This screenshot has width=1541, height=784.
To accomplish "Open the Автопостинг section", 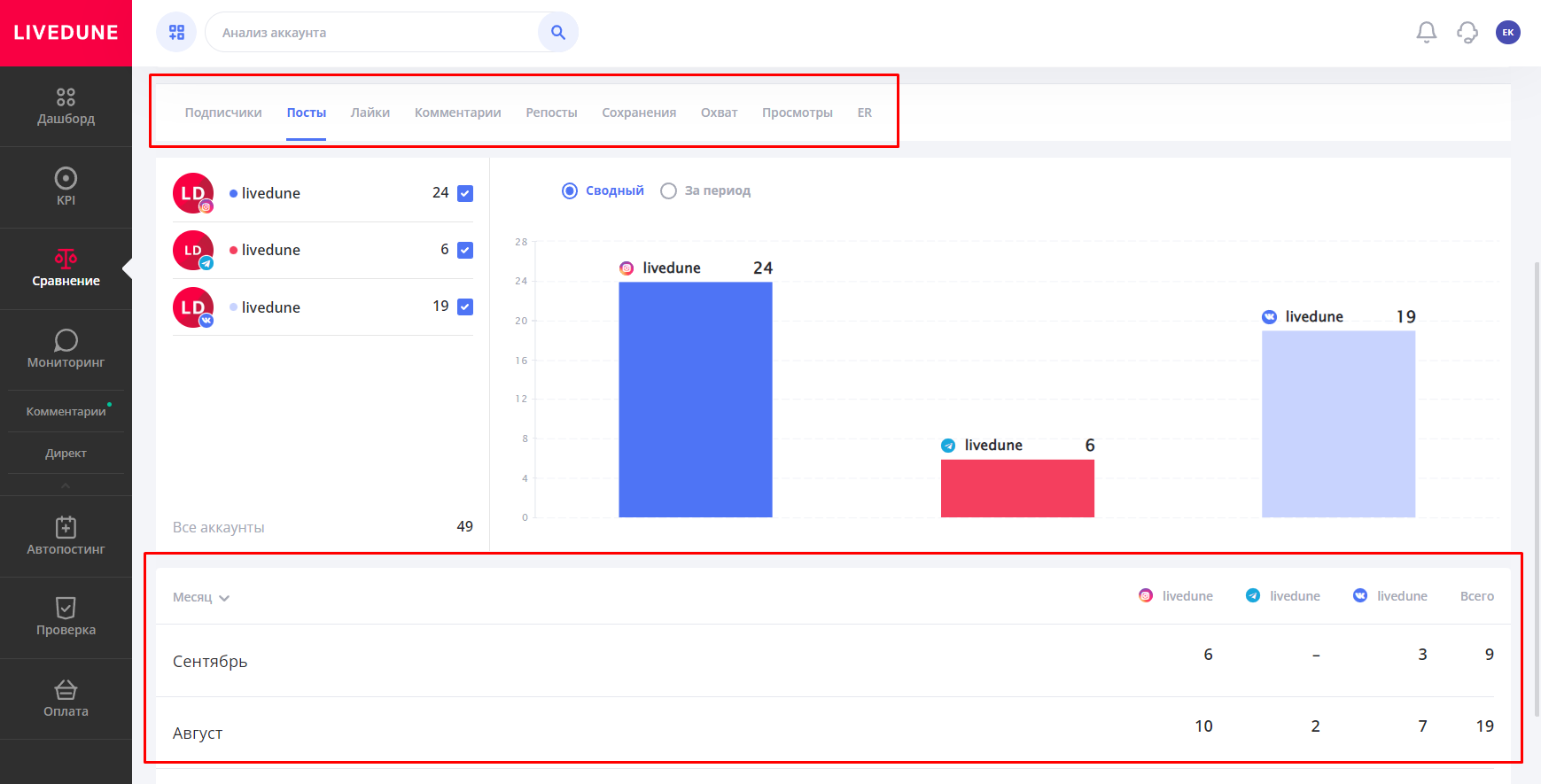I will pos(66,536).
